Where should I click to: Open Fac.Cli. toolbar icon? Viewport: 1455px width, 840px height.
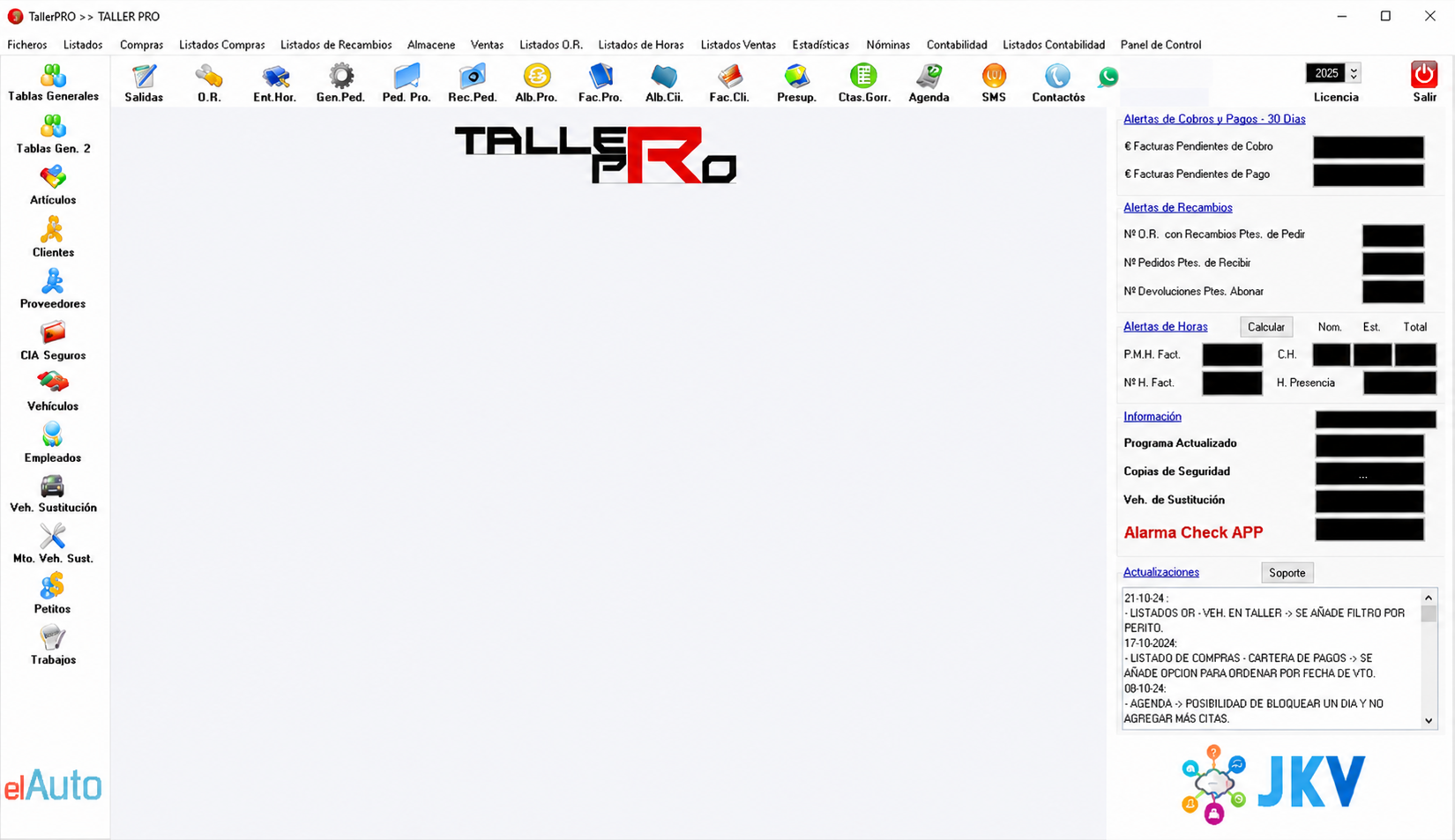729,84
